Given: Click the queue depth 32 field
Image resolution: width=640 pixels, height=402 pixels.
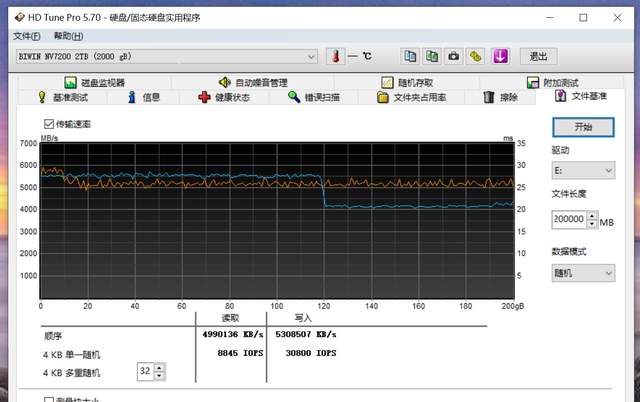Looking at the screenshot, I should pyautogui.click(x=145, y=371).
